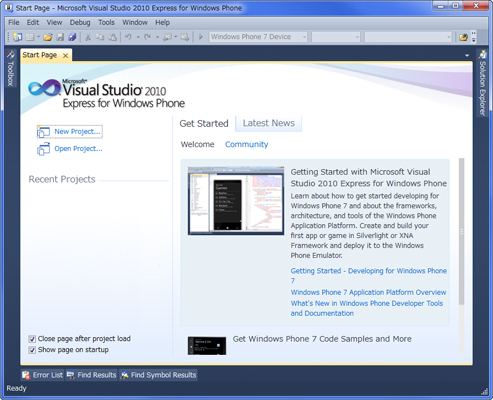Click the Save All toolbar icon
Image resolution: width=493 pixels, height=400 pixels.
[x=72, y=37]
